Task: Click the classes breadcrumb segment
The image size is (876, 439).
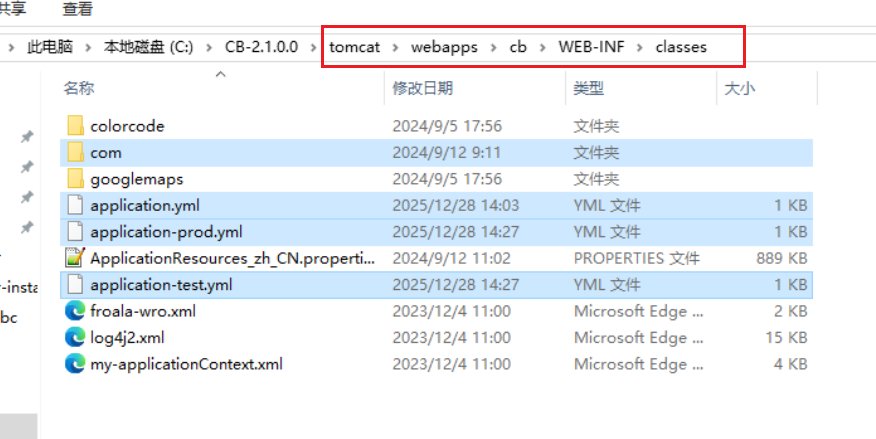Action: [681, 47]
